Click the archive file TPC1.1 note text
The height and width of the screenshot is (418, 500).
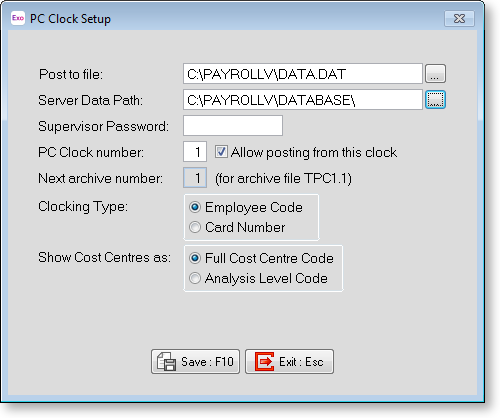[283, 178]
